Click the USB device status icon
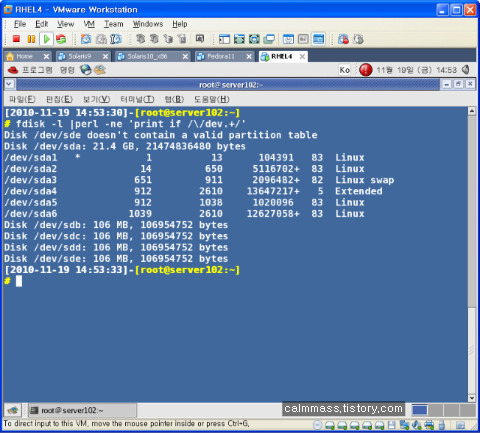This screenshot has height=433, width=480. [x=442, y=425]
